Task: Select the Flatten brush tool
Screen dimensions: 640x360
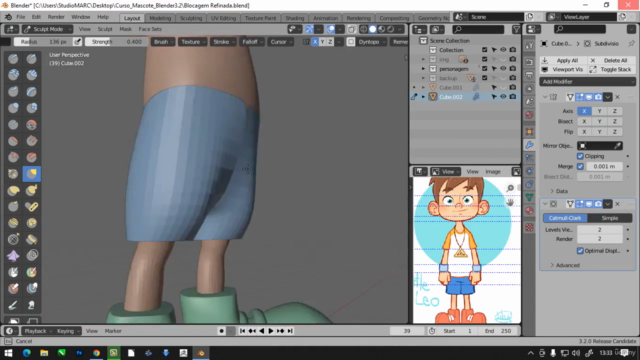Action: [13, 141]
